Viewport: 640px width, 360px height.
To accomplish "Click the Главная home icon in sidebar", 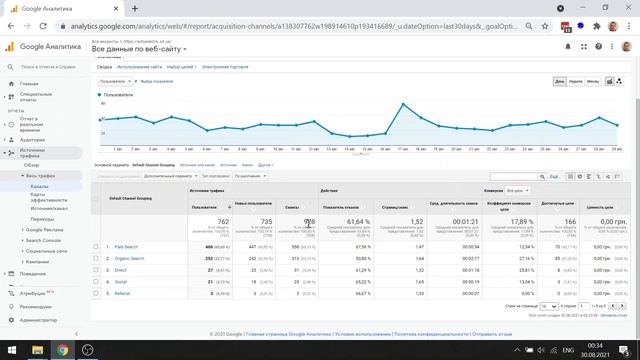I will 11,84.
